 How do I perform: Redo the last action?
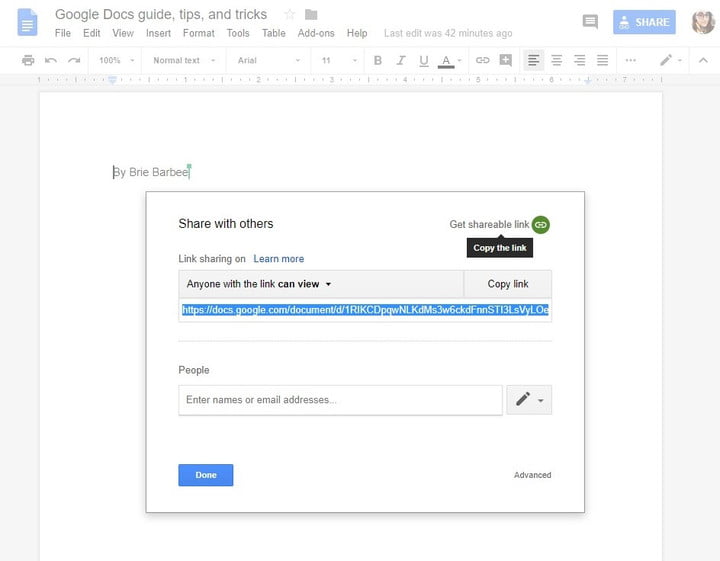click(x=74, y=60)
